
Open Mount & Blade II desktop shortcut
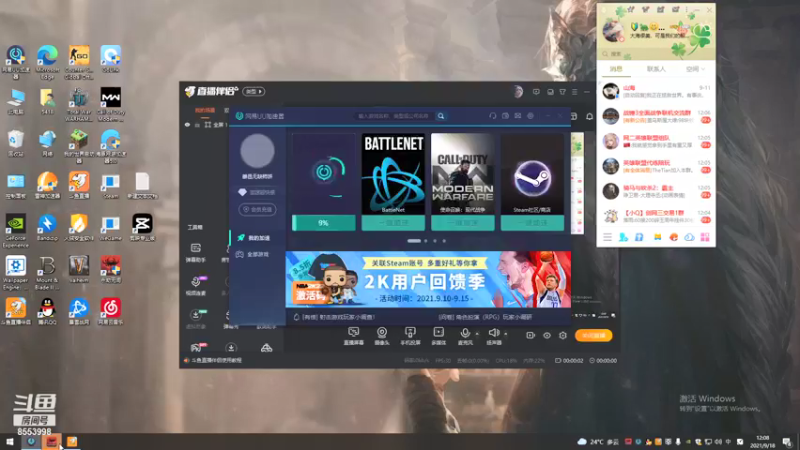(x=47, y=273)
